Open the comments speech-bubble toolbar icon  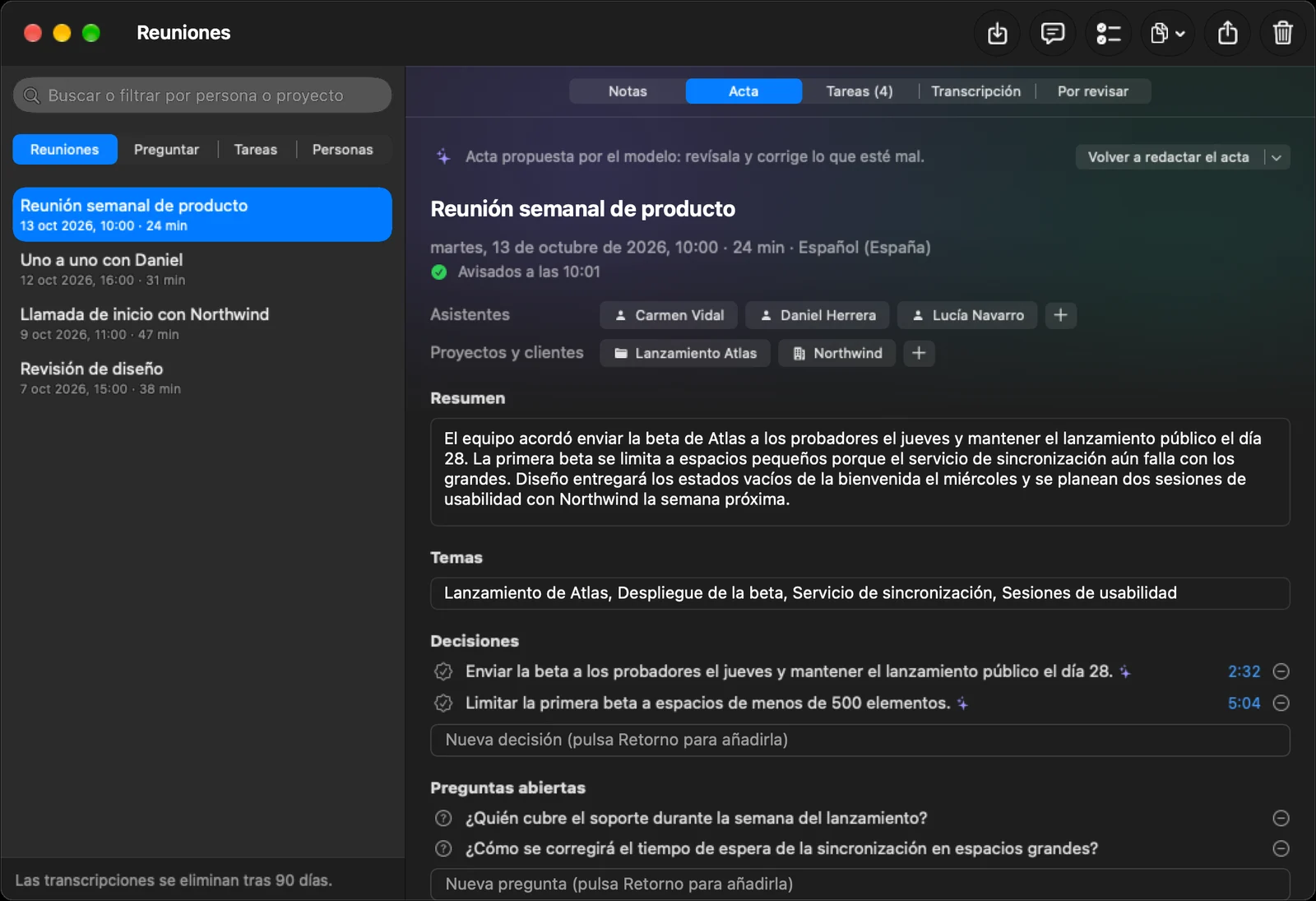[x=1053, y=33]
